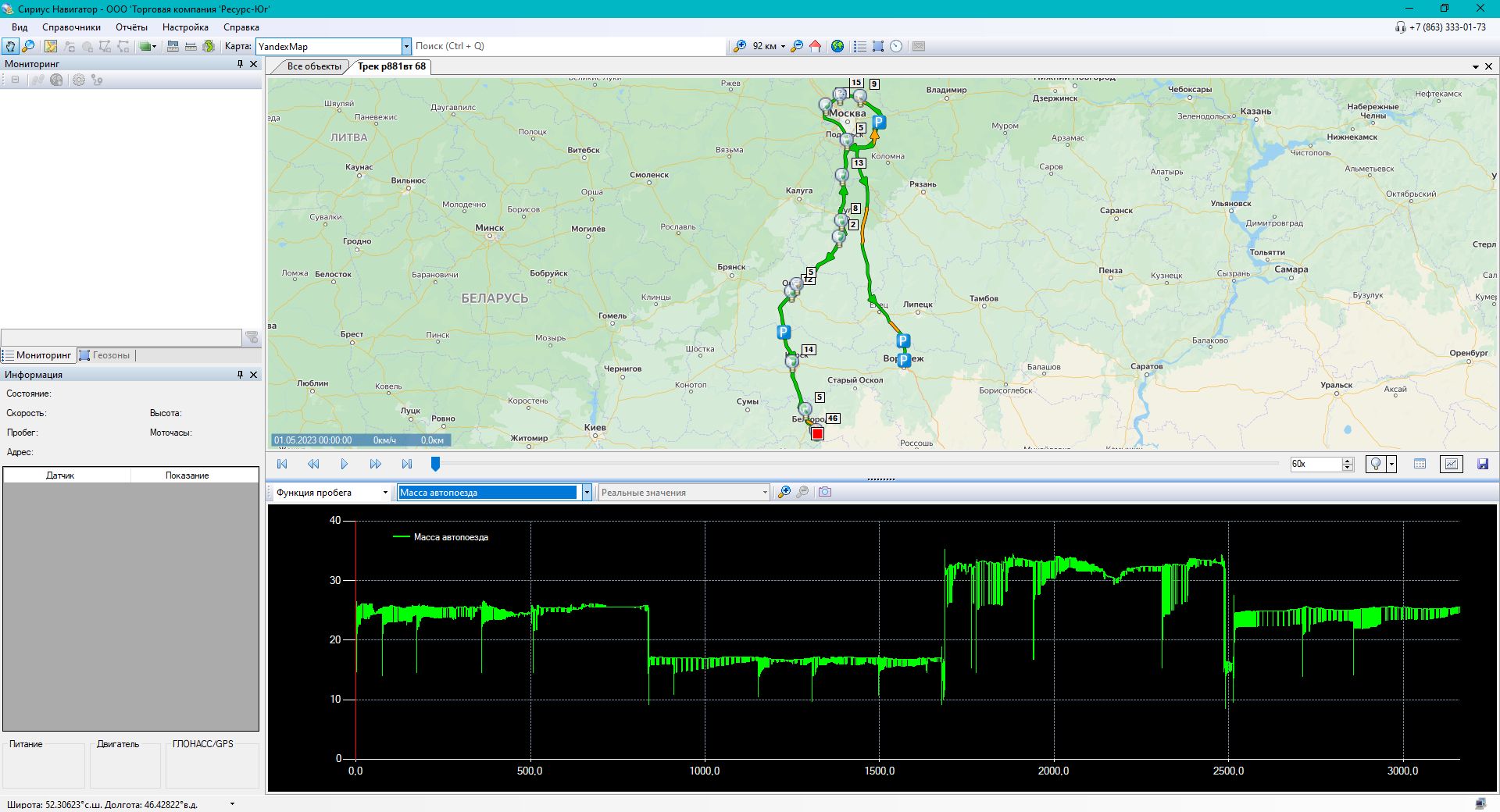
Task: Zoom in the chart with magnifier plus
Action: (x=784, y=492)
